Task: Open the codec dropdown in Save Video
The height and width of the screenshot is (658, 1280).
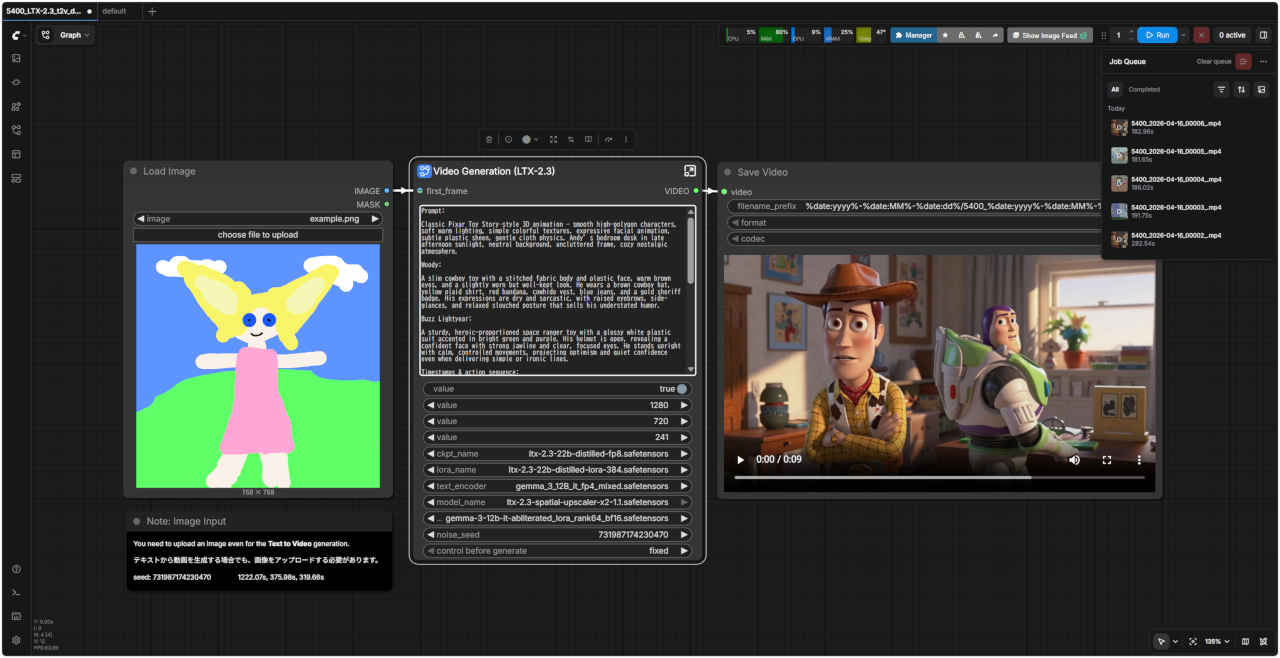Action: click(915, 239)
